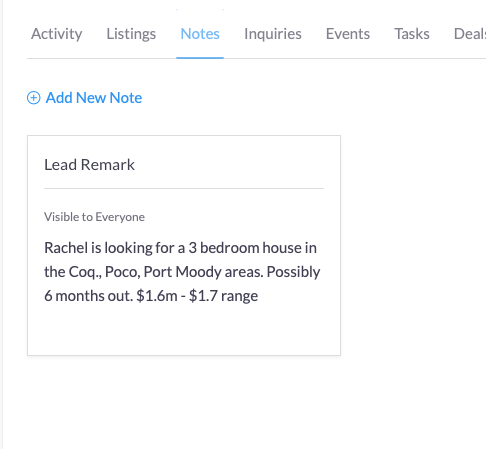Click the Visible to Everyone label
The height and width of the screenshot is (449, 486).
click(x=94, y=217)
